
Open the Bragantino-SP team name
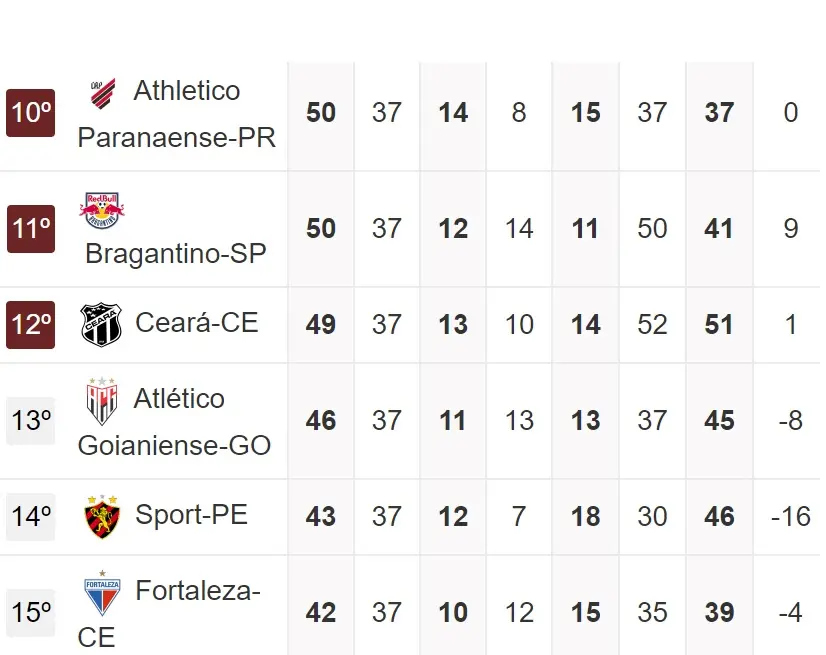pos(175,254)
